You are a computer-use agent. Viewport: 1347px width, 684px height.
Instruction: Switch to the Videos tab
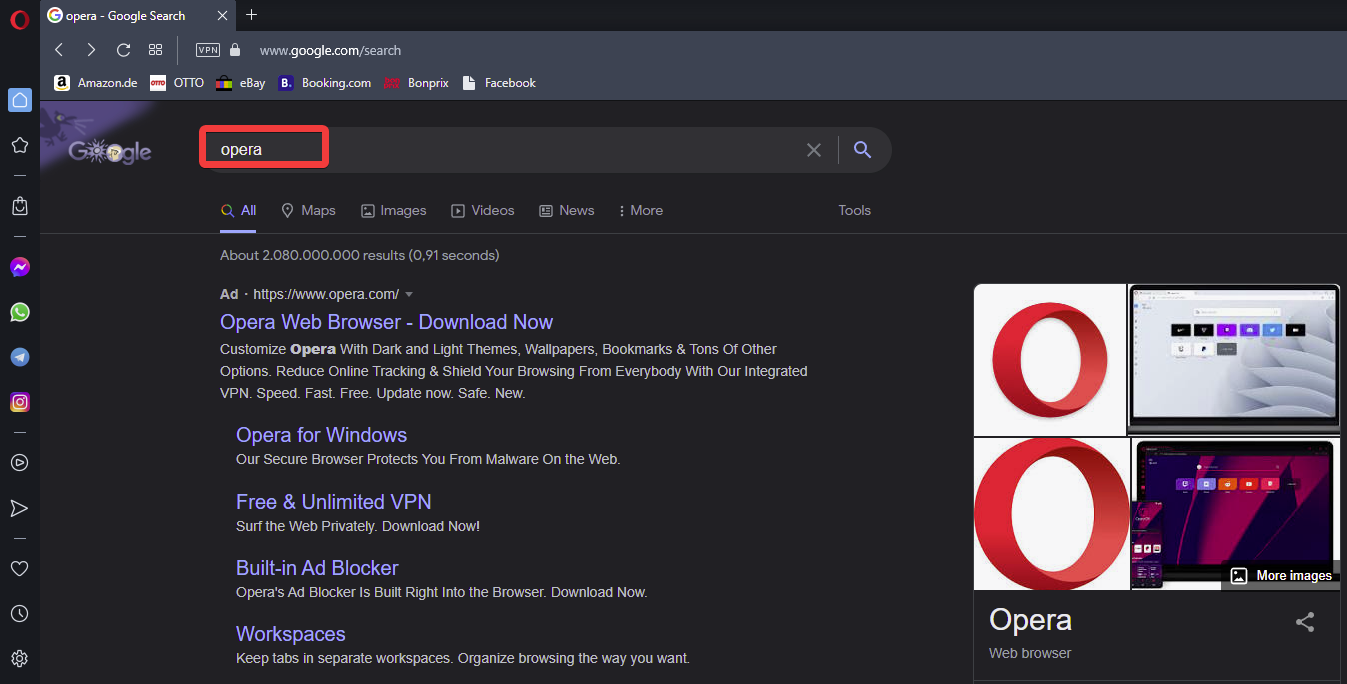(x=482, y=210)
